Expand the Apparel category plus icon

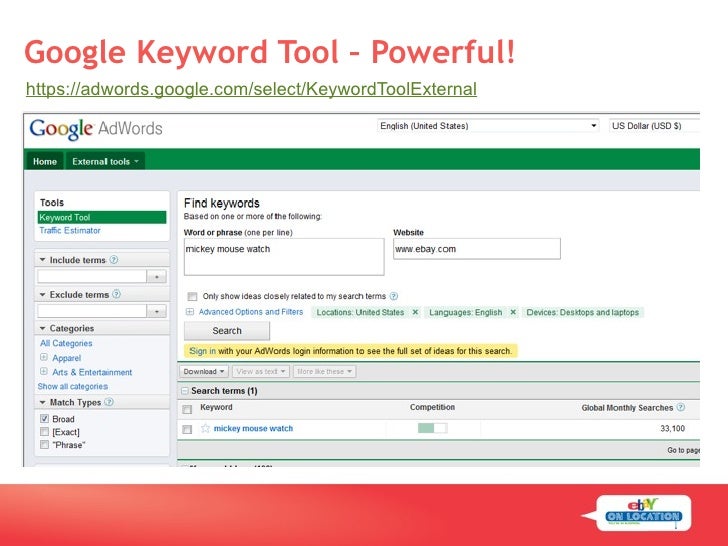coord(44,358)
